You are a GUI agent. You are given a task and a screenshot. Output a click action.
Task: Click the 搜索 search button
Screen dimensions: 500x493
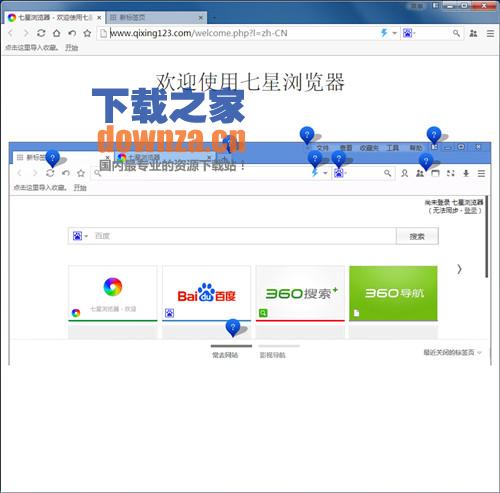pyautogui.click(x=417, y=236)
